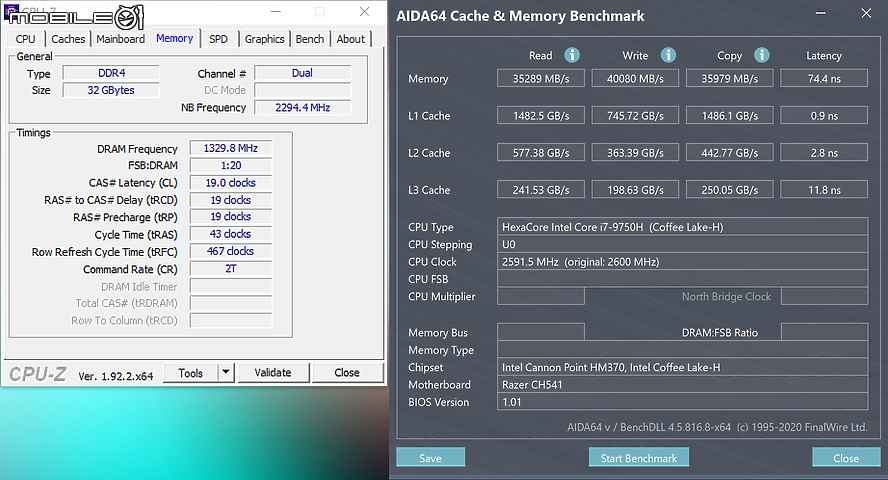888x480 pixels.
Task: Click the L2 Cache Copy 442.77 GB/s cell
Action: click(x=729, y=152)
